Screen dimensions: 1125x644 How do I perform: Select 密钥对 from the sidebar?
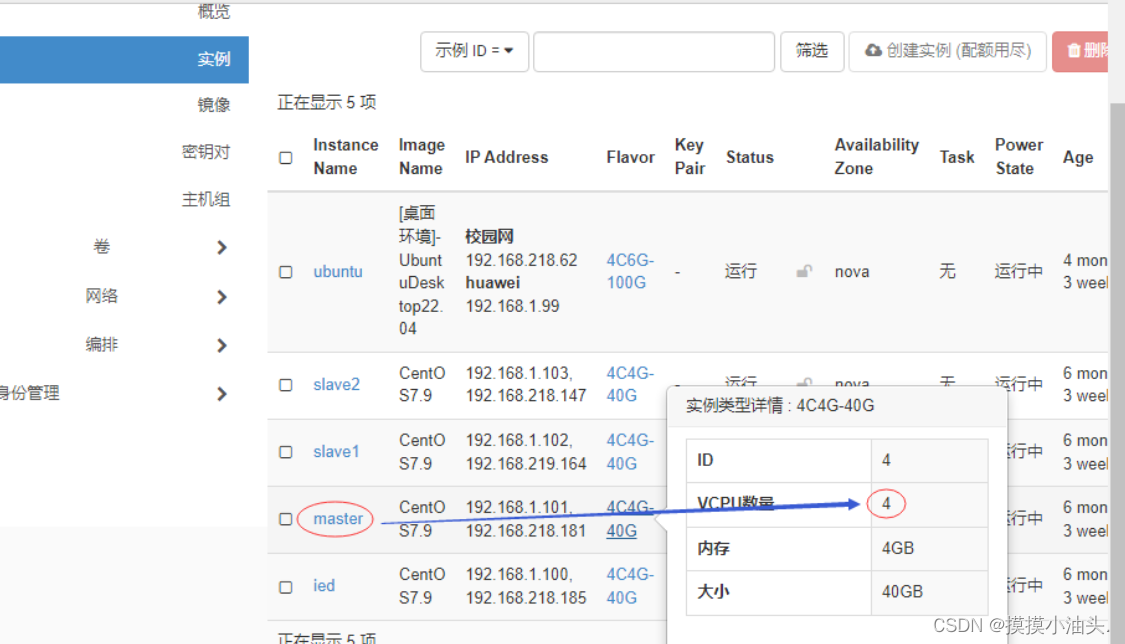pyautogui.click(x=206, y=151)
